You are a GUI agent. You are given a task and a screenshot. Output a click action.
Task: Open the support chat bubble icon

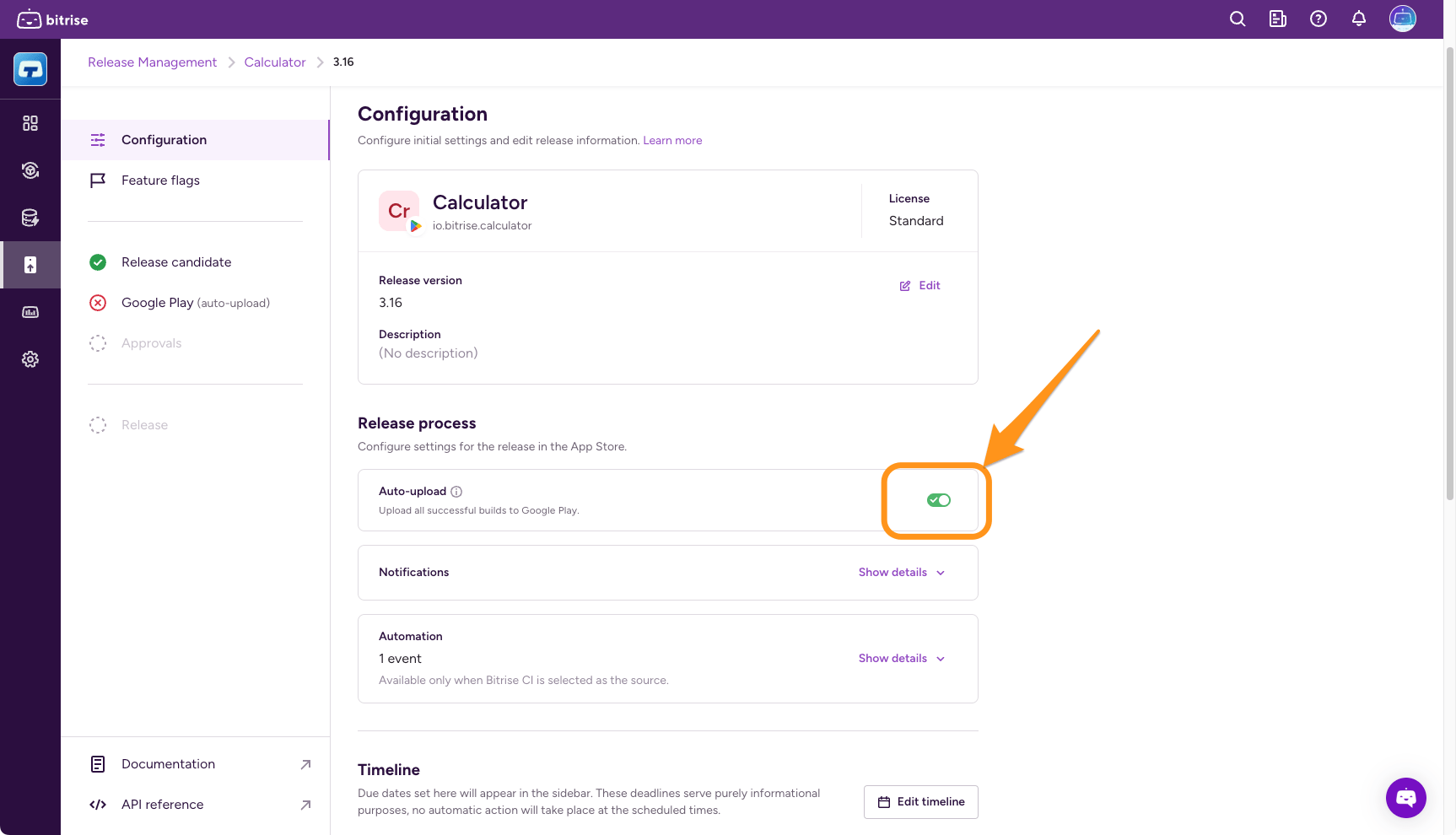click(1405, 797)
